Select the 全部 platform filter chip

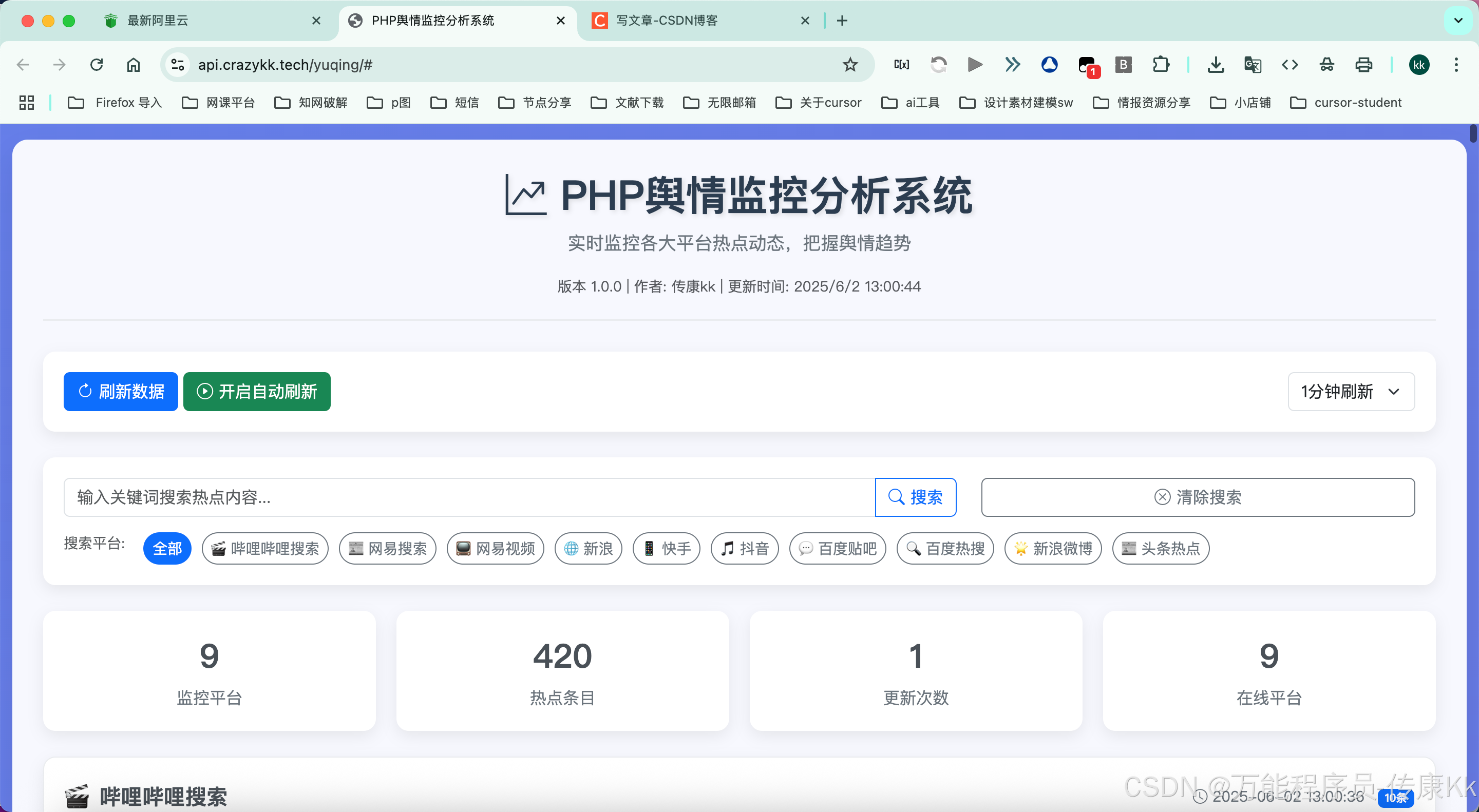pos(167,549)
